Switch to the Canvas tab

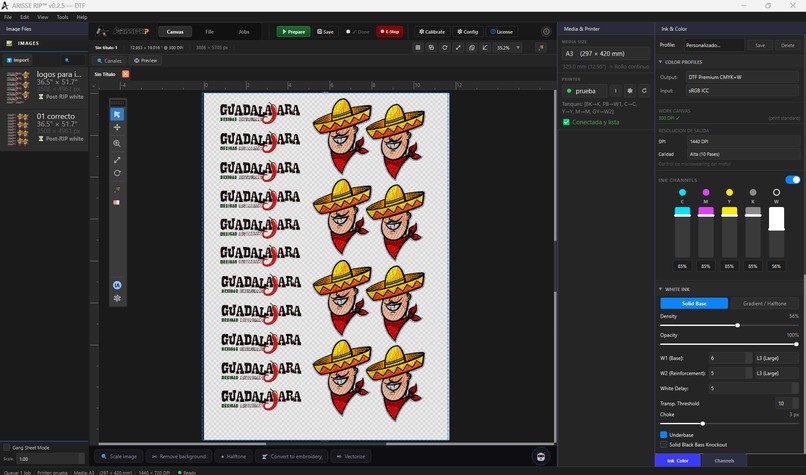[x=175, y=32]
